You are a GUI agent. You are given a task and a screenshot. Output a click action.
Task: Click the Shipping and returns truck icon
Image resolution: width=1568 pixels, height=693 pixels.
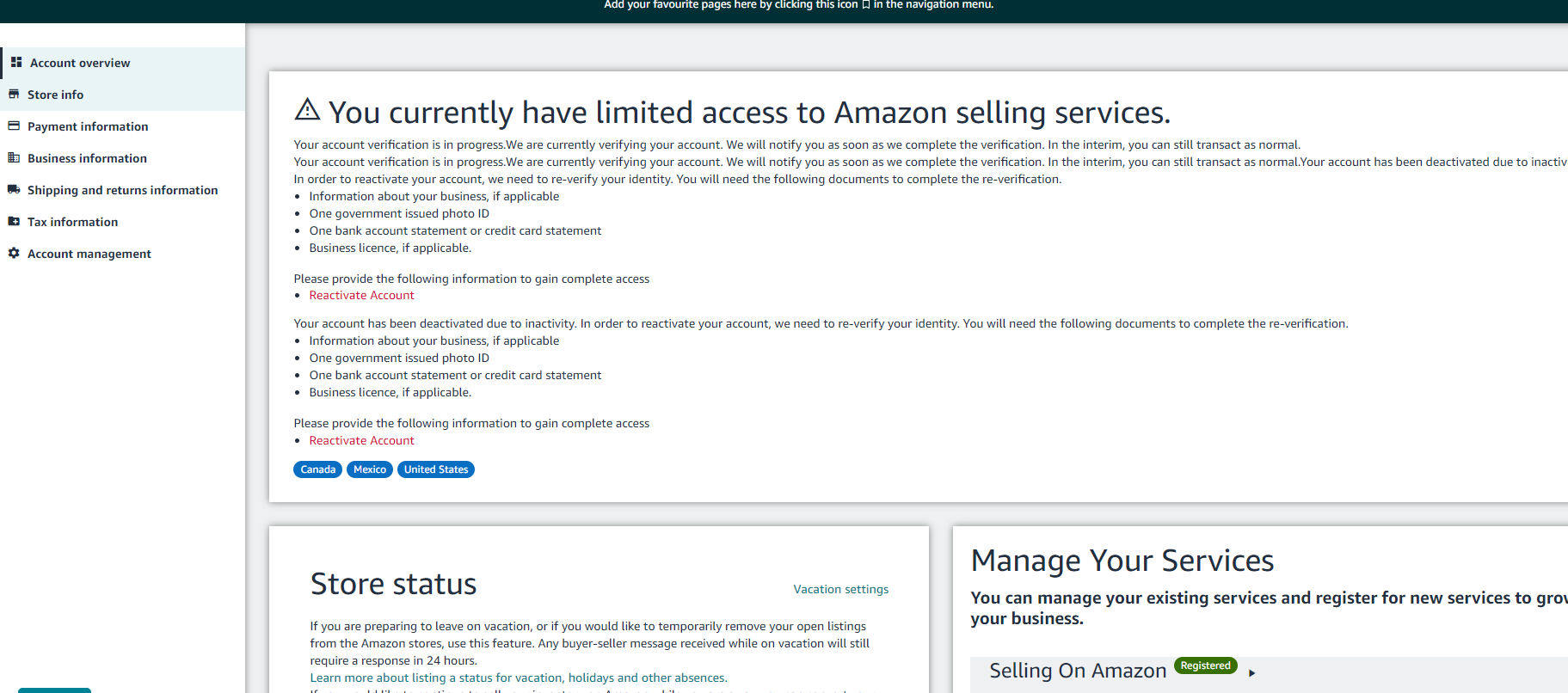[x=14, y=189]
